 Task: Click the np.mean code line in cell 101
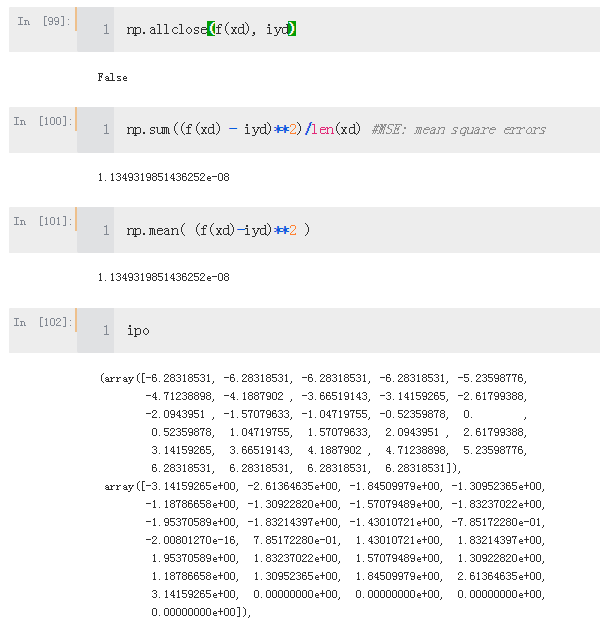pyautogui.click(x=218, y=230)
